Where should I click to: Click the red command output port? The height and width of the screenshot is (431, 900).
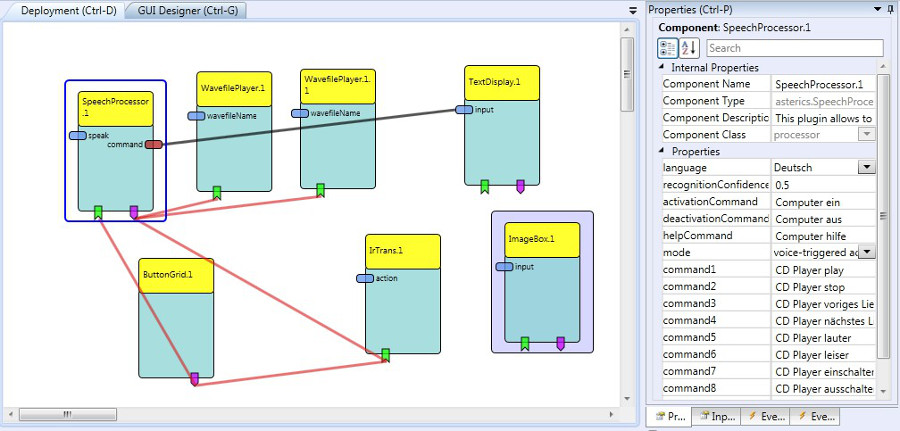154,145
